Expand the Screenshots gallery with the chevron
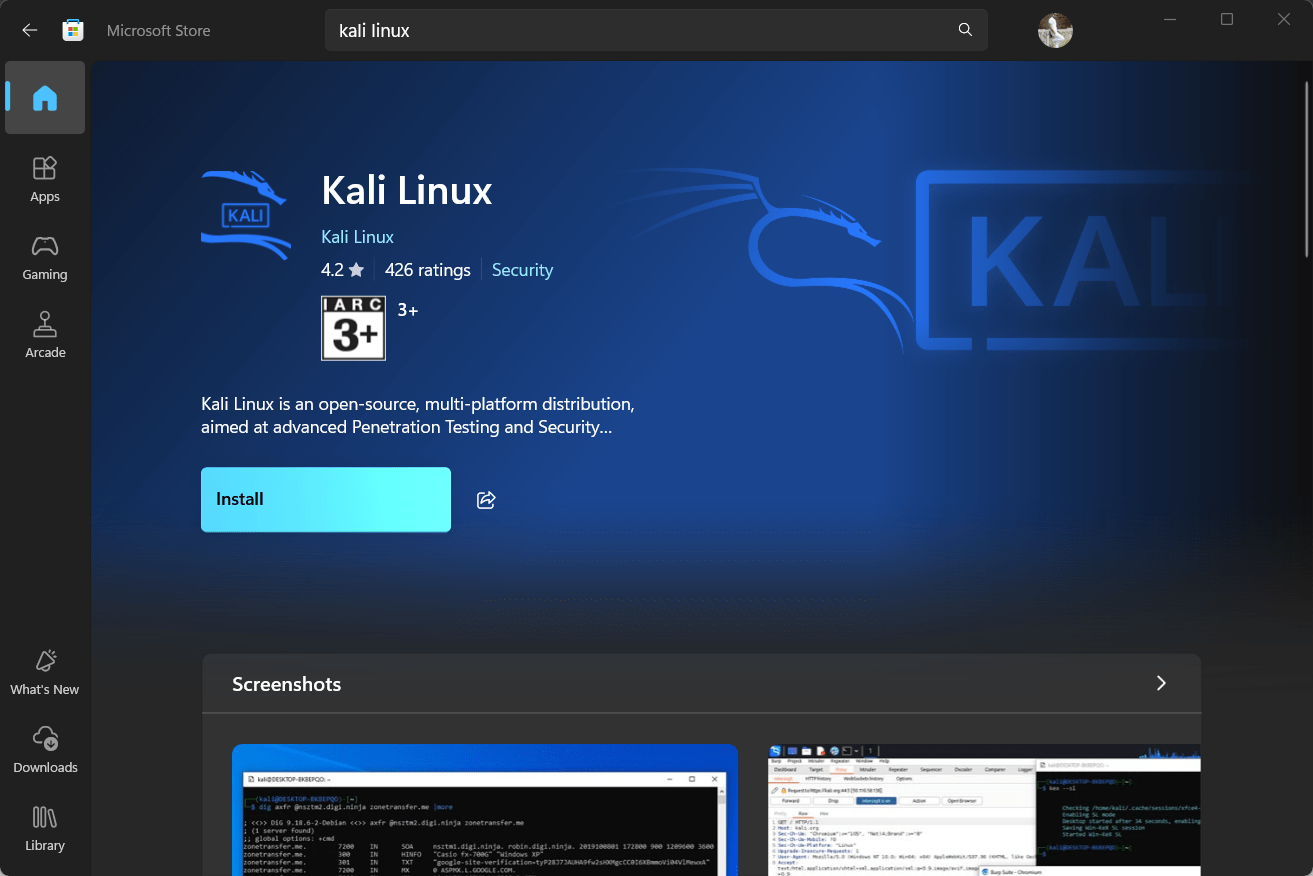This screenshot has width=1313, height=876. pos(1161,683)
